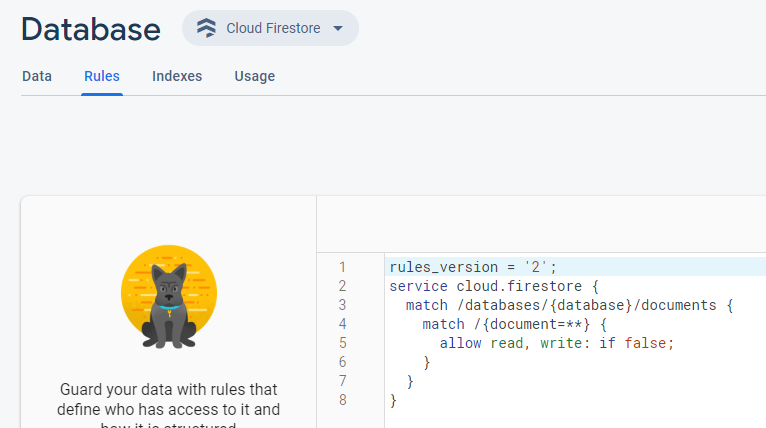Open the Cloud Firestore database selector label
Image resolution: width=766 pixels, height=428 pixels.
(273, 28)
